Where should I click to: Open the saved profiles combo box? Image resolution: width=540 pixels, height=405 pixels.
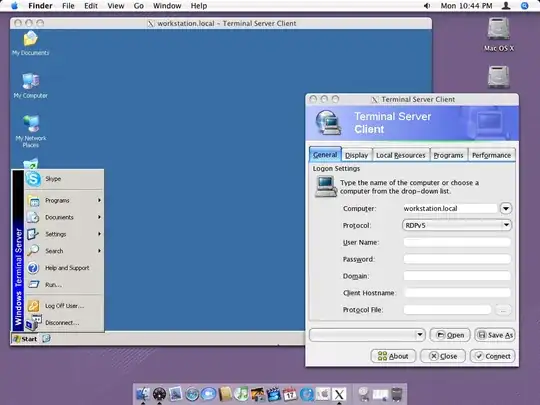367,335
